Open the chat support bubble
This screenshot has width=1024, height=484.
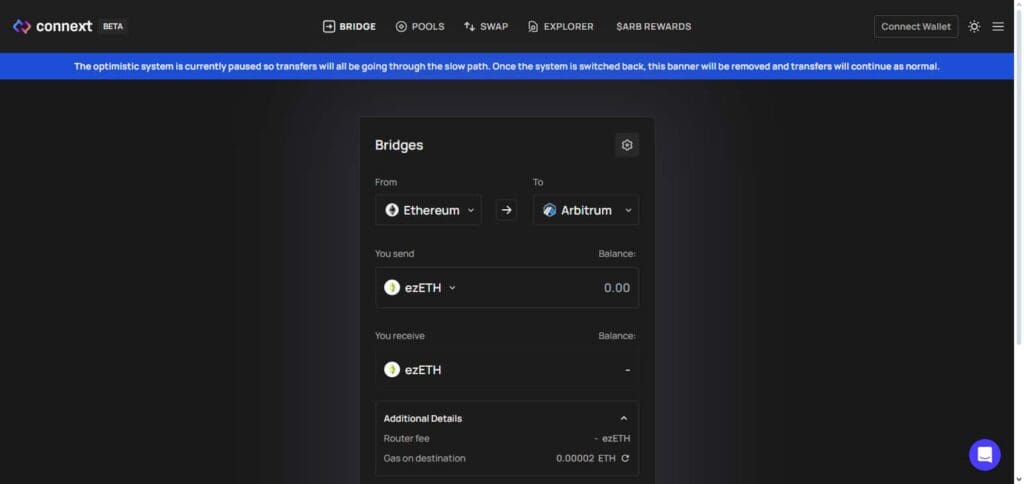pos(984,455)
